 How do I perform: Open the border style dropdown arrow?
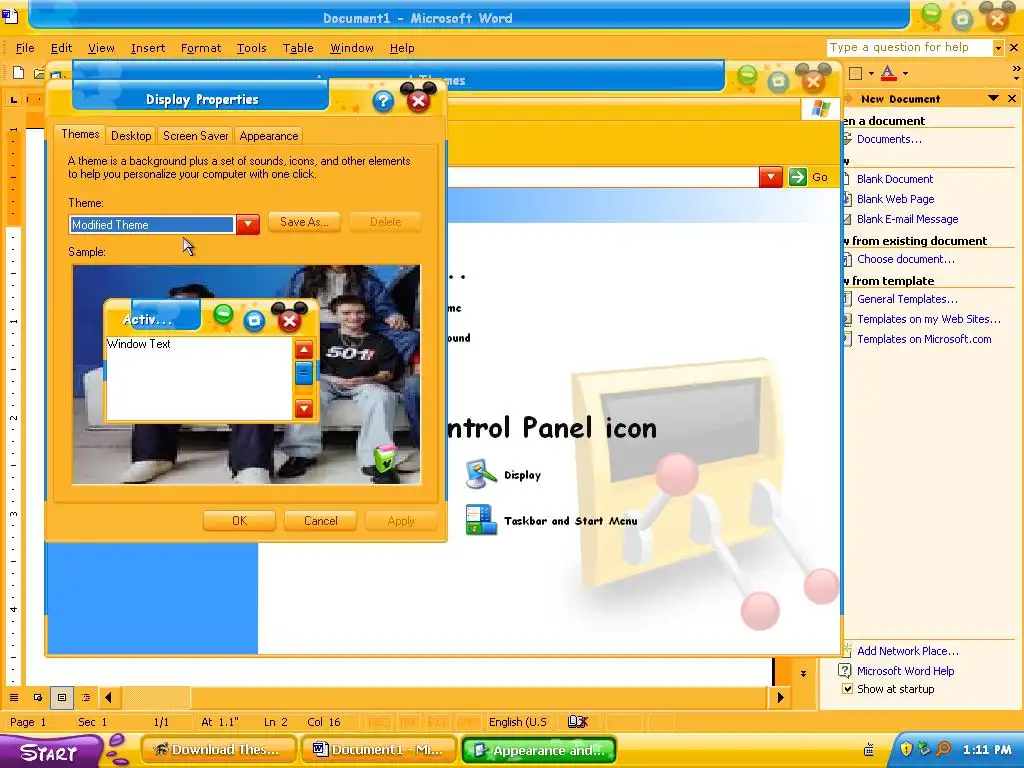(871, 74)
